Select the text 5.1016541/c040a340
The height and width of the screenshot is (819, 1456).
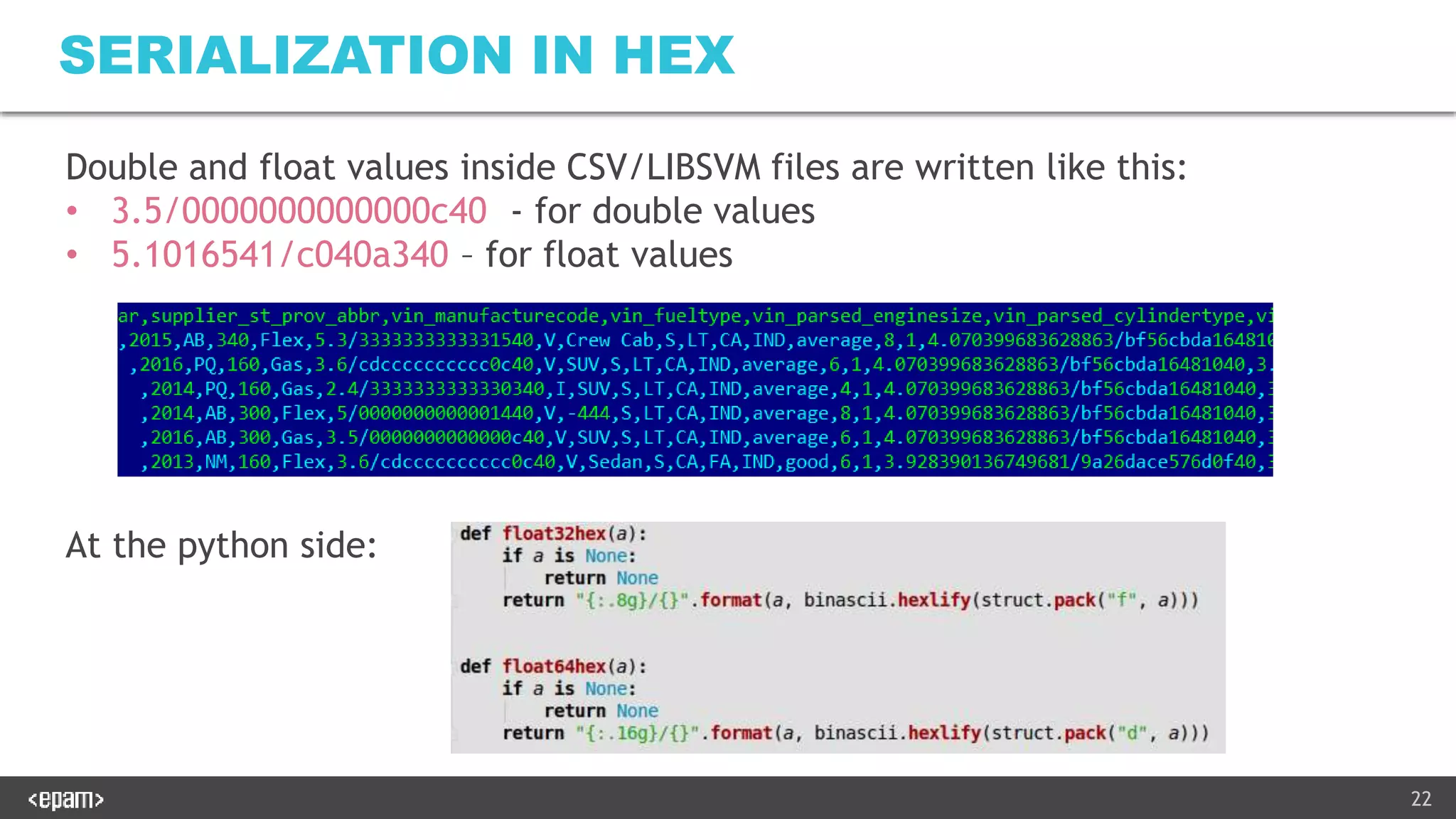tap(280, 255)
